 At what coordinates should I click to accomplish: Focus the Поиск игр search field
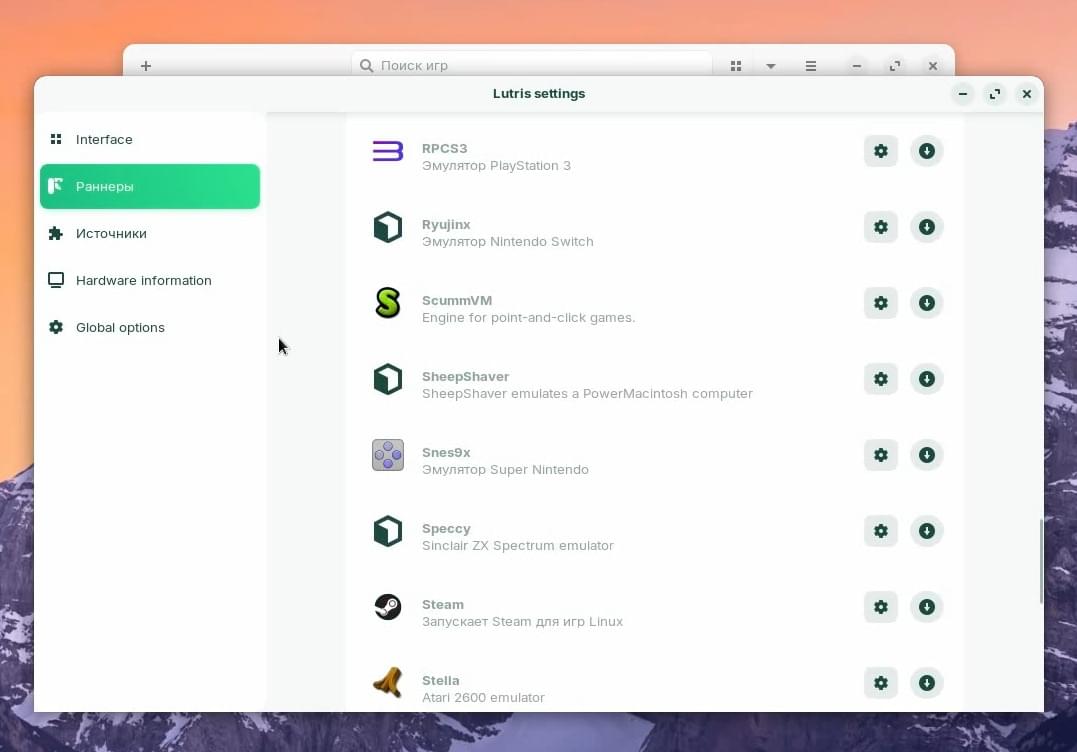[x=532, y=65]
